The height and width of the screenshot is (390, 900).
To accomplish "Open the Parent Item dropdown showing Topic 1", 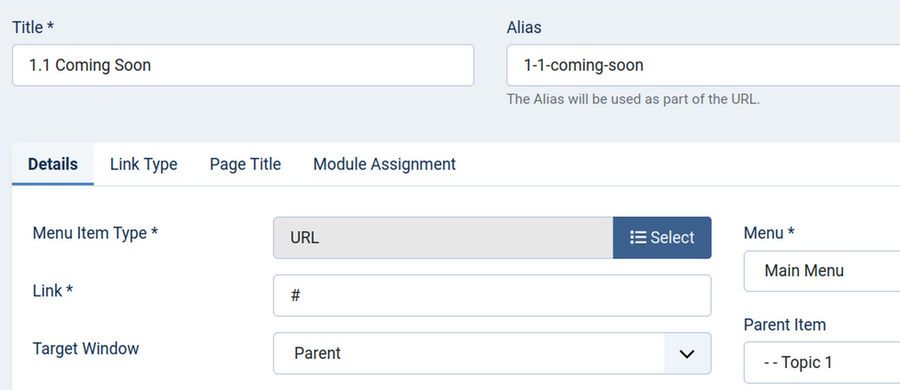I will click(x=822, y=362).
